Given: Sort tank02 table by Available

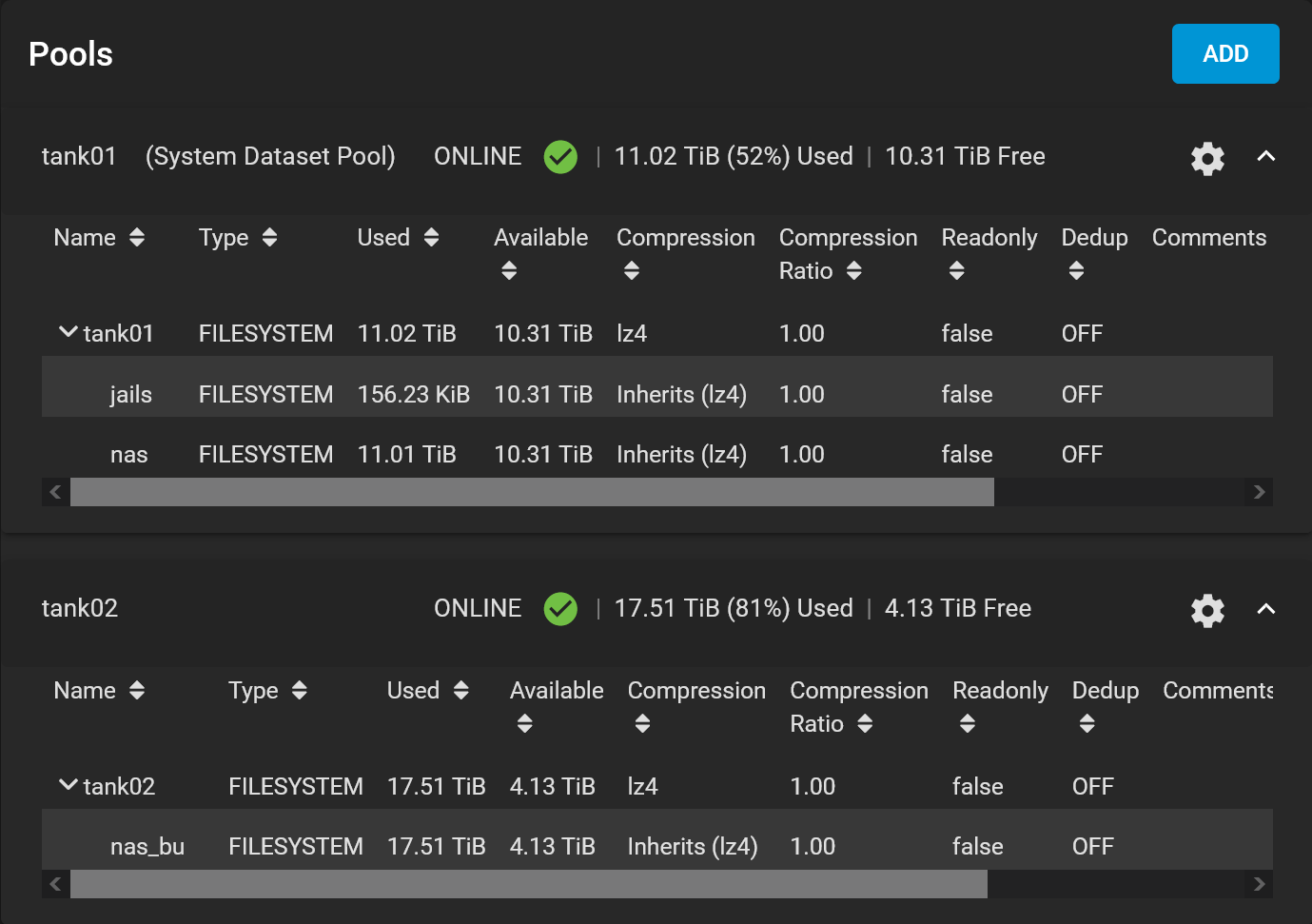Looking at the screenshot, I should [524, 724].
